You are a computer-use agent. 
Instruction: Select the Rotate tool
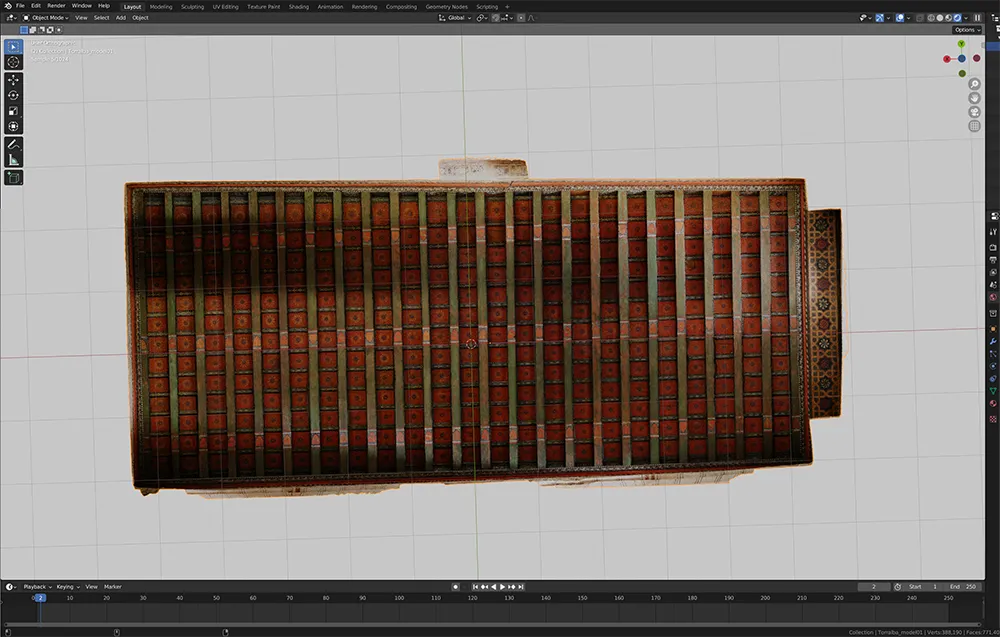pyautogui.click(x=13, y=95)
